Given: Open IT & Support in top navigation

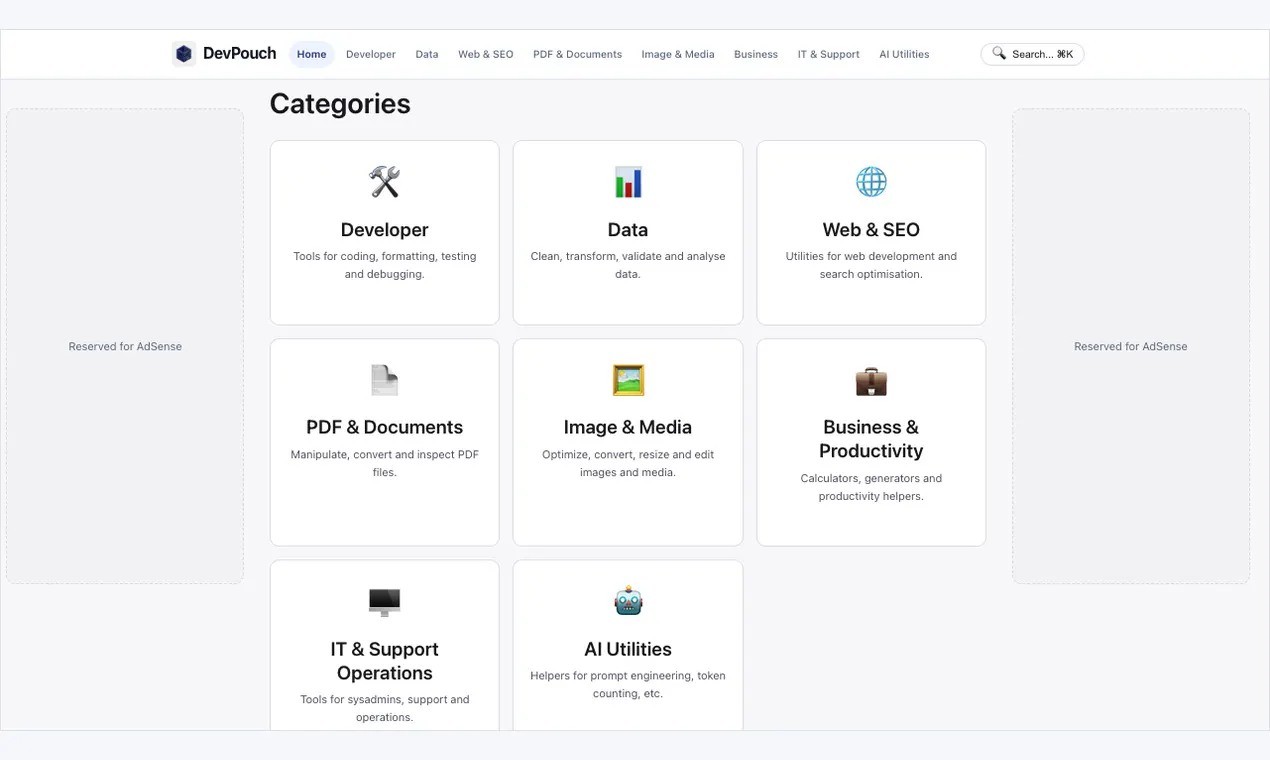Looking at the screenshot, I should point(828,54).
